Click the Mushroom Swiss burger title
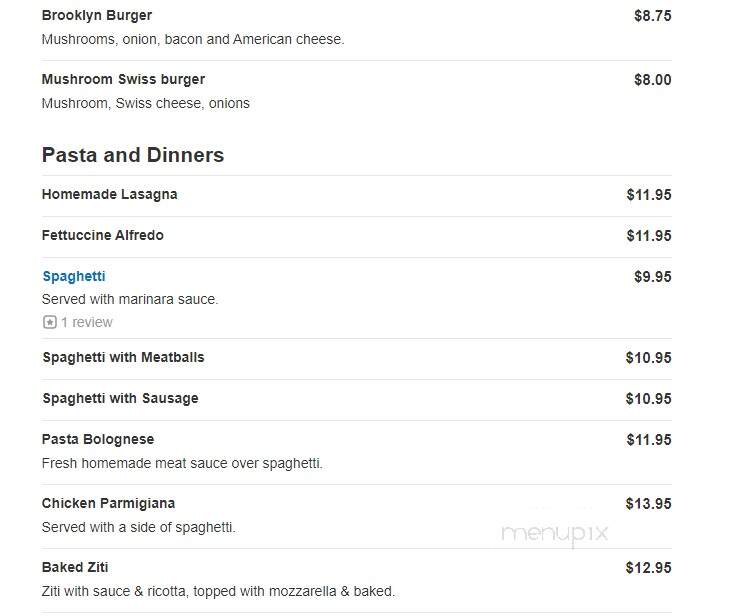This screenshot has width=734, height=616. pos(123,80)
